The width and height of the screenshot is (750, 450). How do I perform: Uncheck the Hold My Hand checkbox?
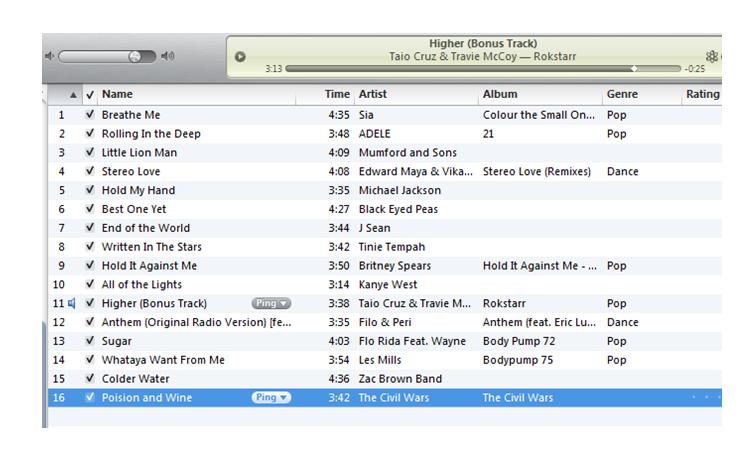[90, 190]
